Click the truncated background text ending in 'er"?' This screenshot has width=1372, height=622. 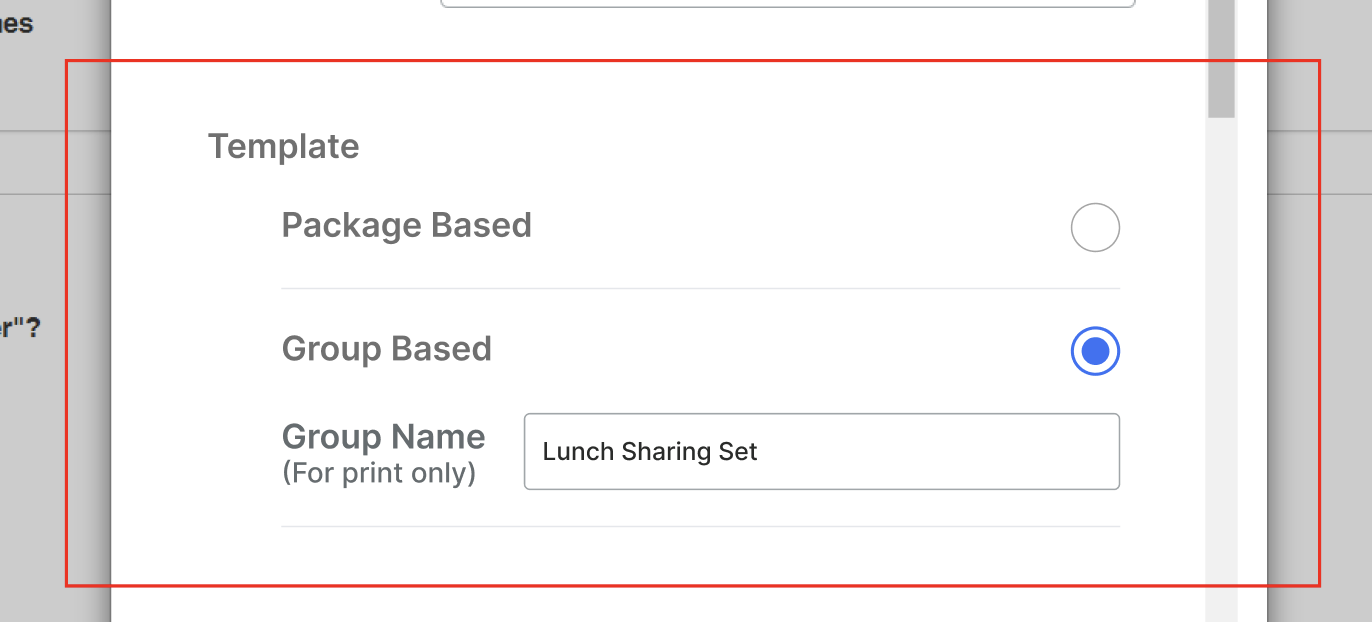(x=20, y=328)
